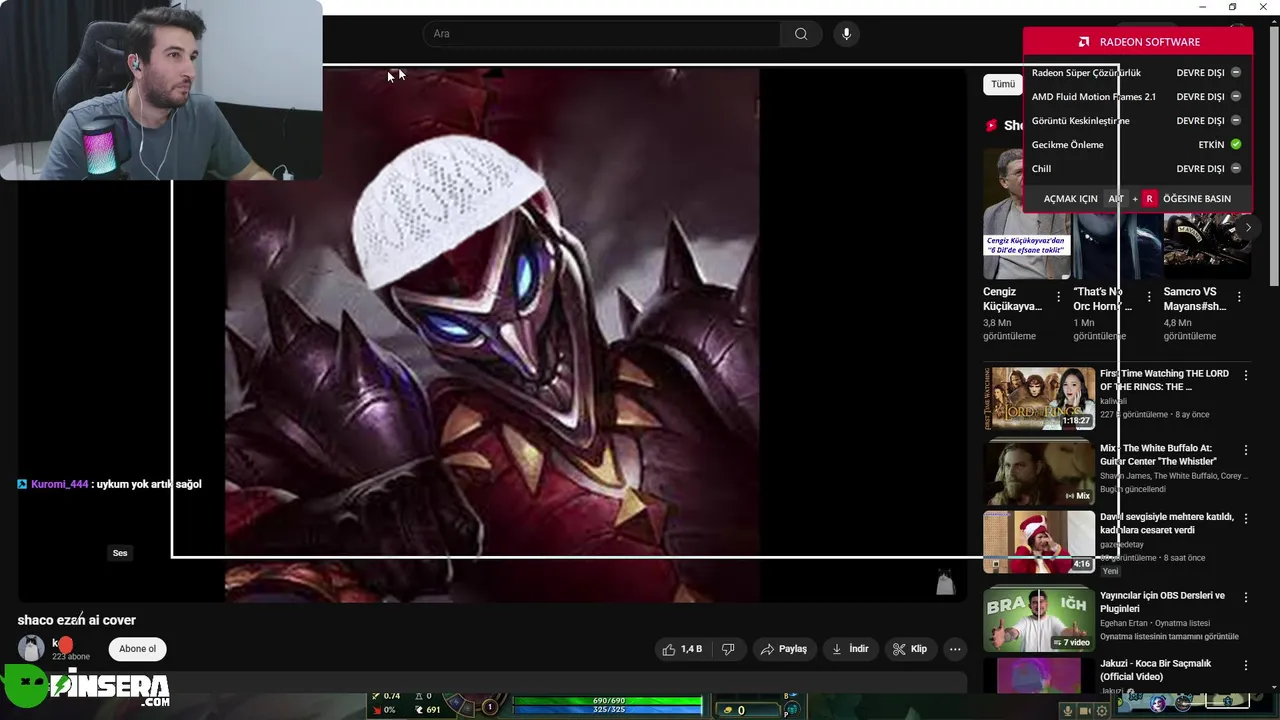Viewport: 1280px width, 720px height.
Task: Toggle Chill status icon in Radeon overlay
Action: click(1236, 169)
